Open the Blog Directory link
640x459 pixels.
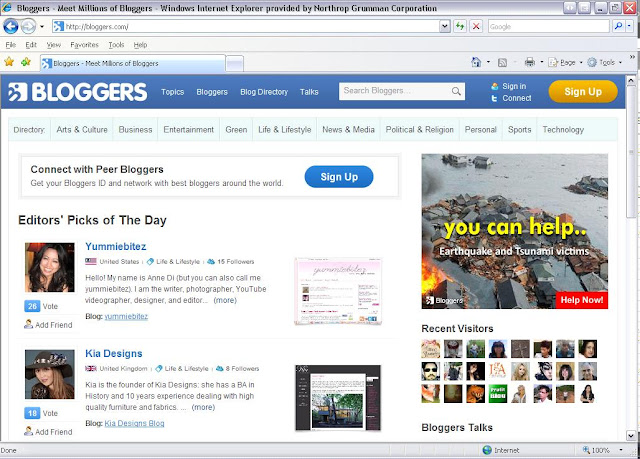coord(264,92)
